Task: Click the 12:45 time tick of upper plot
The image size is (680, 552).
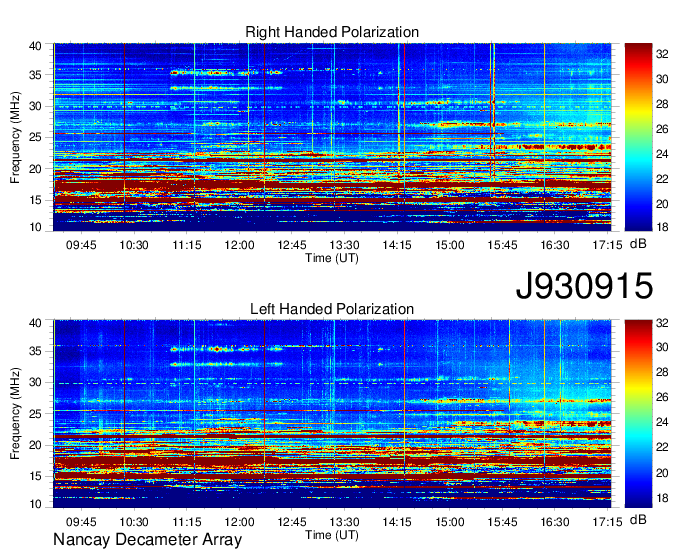Action: [x=292, y=245]
